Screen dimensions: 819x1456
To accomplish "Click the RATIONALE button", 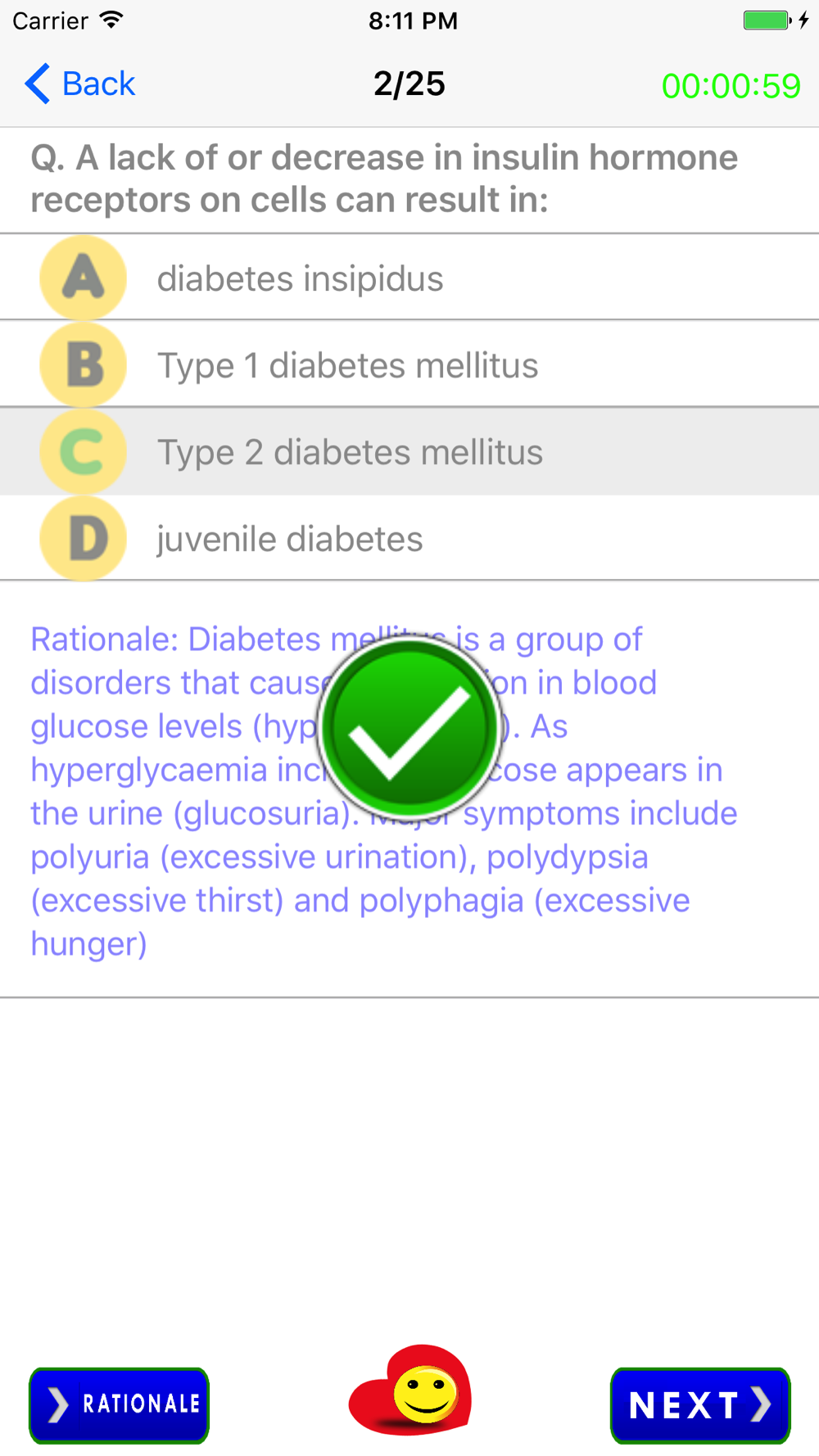I will click(x=120, y=1405).
